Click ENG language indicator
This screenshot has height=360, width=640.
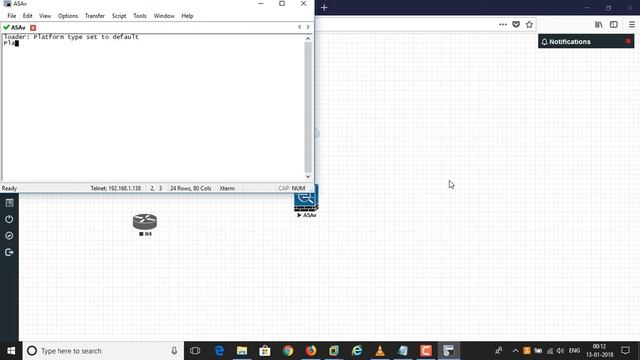pos(574,351)
